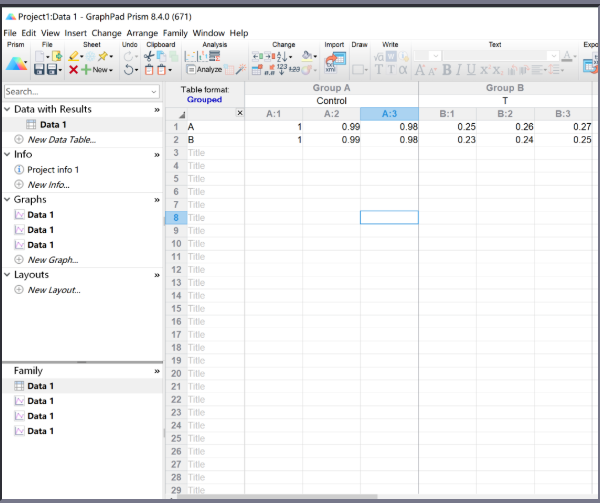Click the Prism logo icon in toolbar
Viewport: 600px width, 503px height.
16,63
